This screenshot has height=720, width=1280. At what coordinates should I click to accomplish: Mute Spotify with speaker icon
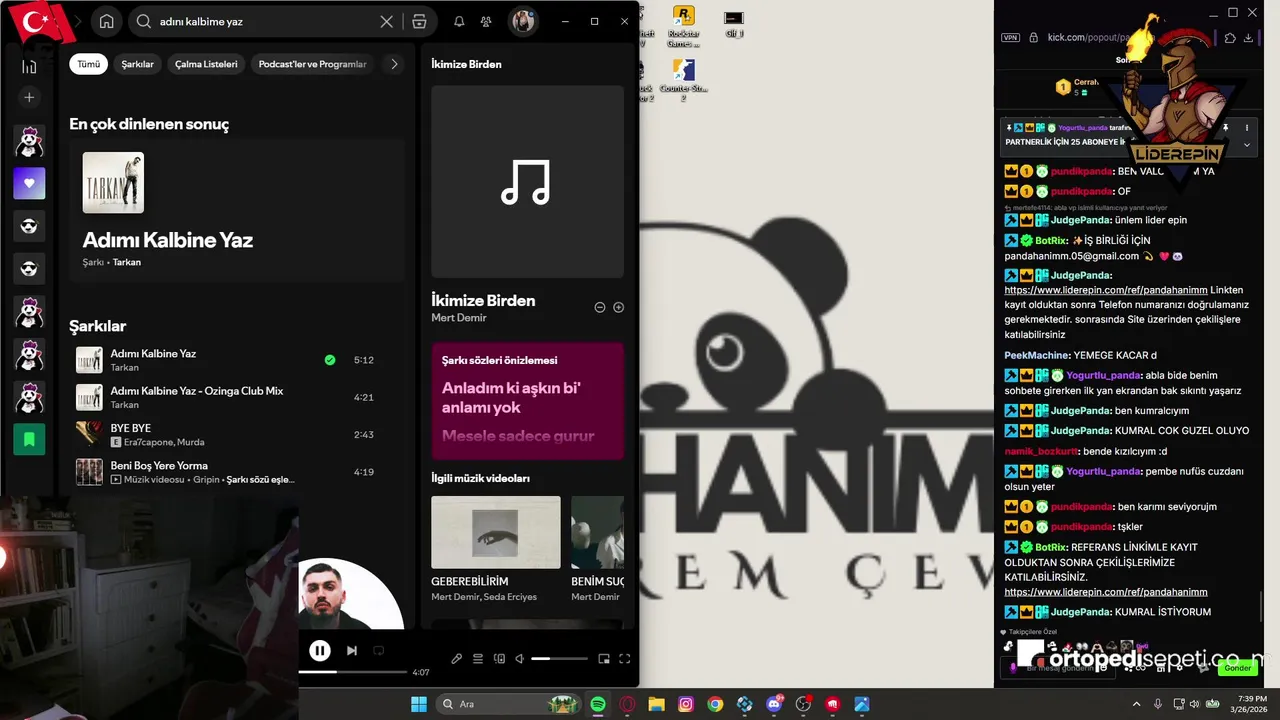tap(519, 658)
